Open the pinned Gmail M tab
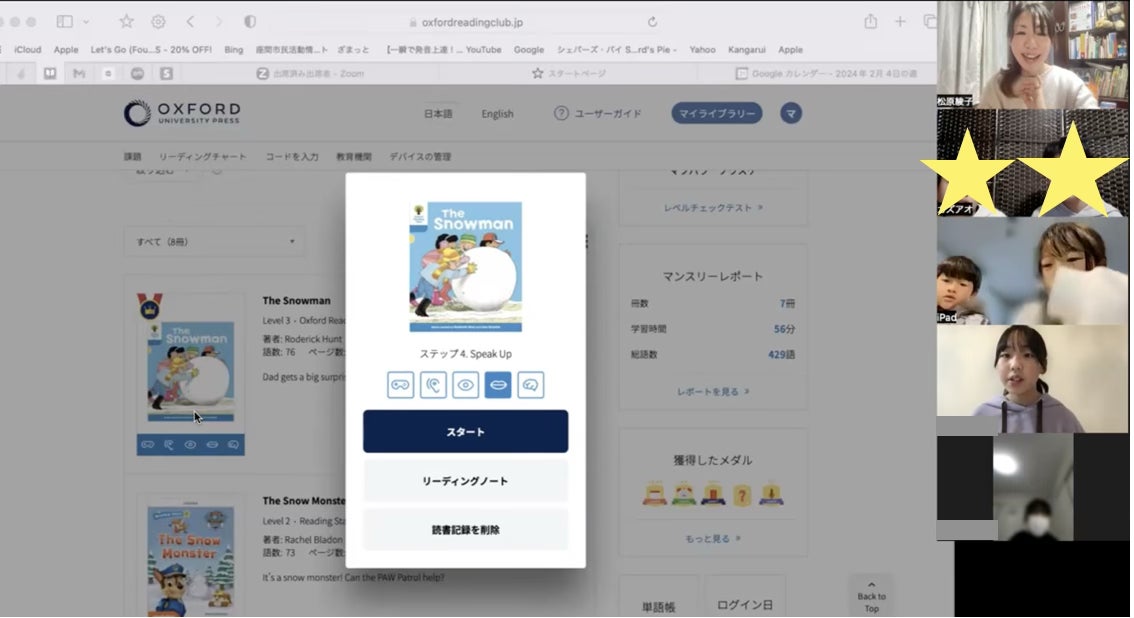The width and height of the screenshot is (1134, 618). tap(79, 74)
